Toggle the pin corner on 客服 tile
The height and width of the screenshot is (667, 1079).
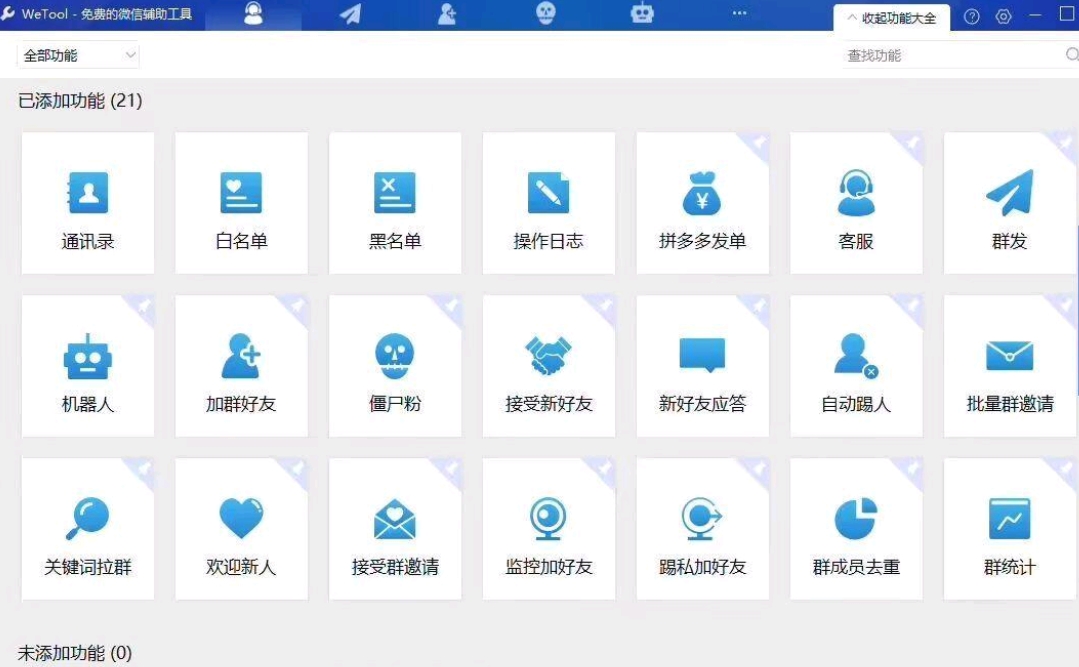(x=912, y=143)
